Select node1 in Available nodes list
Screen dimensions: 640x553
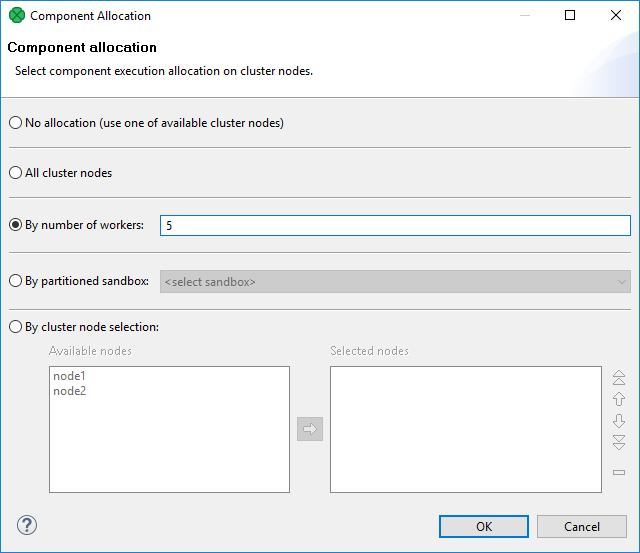click(69, 376)
